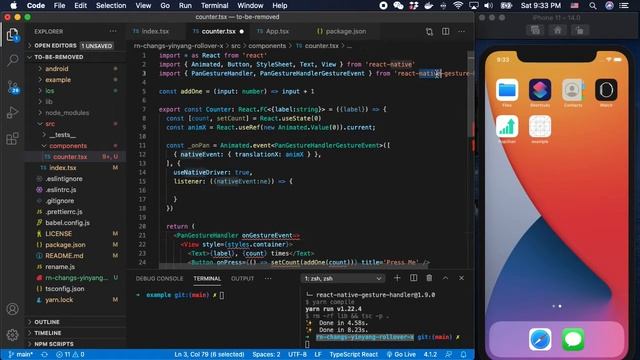The height and width of the screenshot is (360, 640).
Task: Add a new terminal with plus icon
Action: coord(397,278)
